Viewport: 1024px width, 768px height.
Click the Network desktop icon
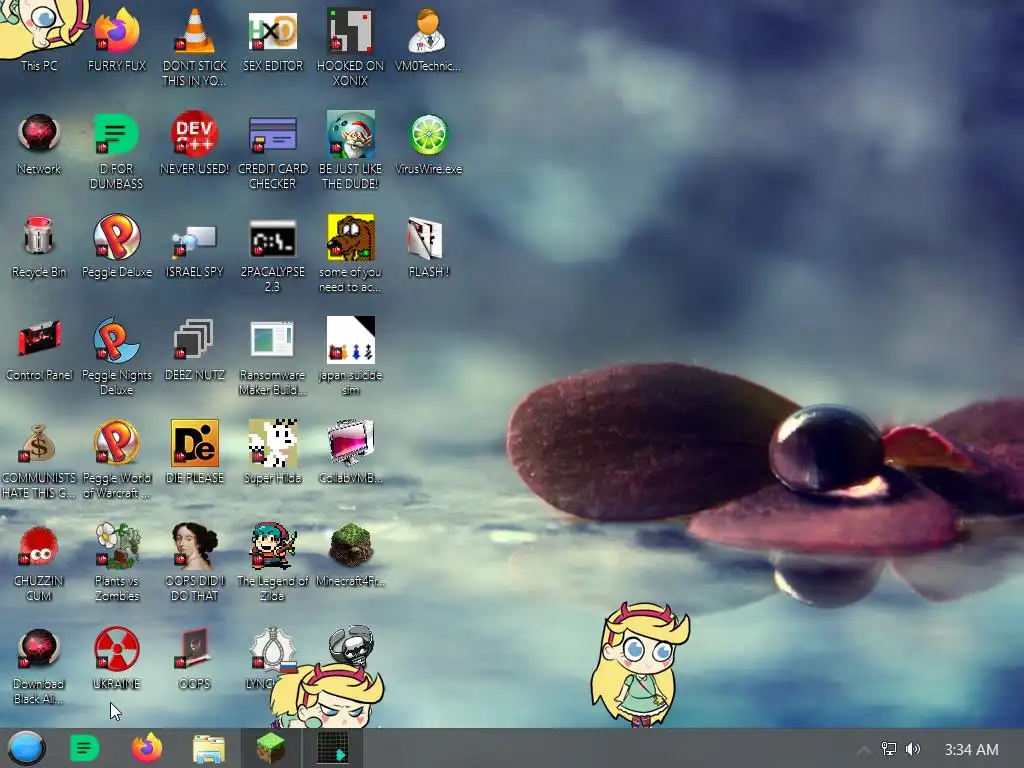click(x=39, y=144)
